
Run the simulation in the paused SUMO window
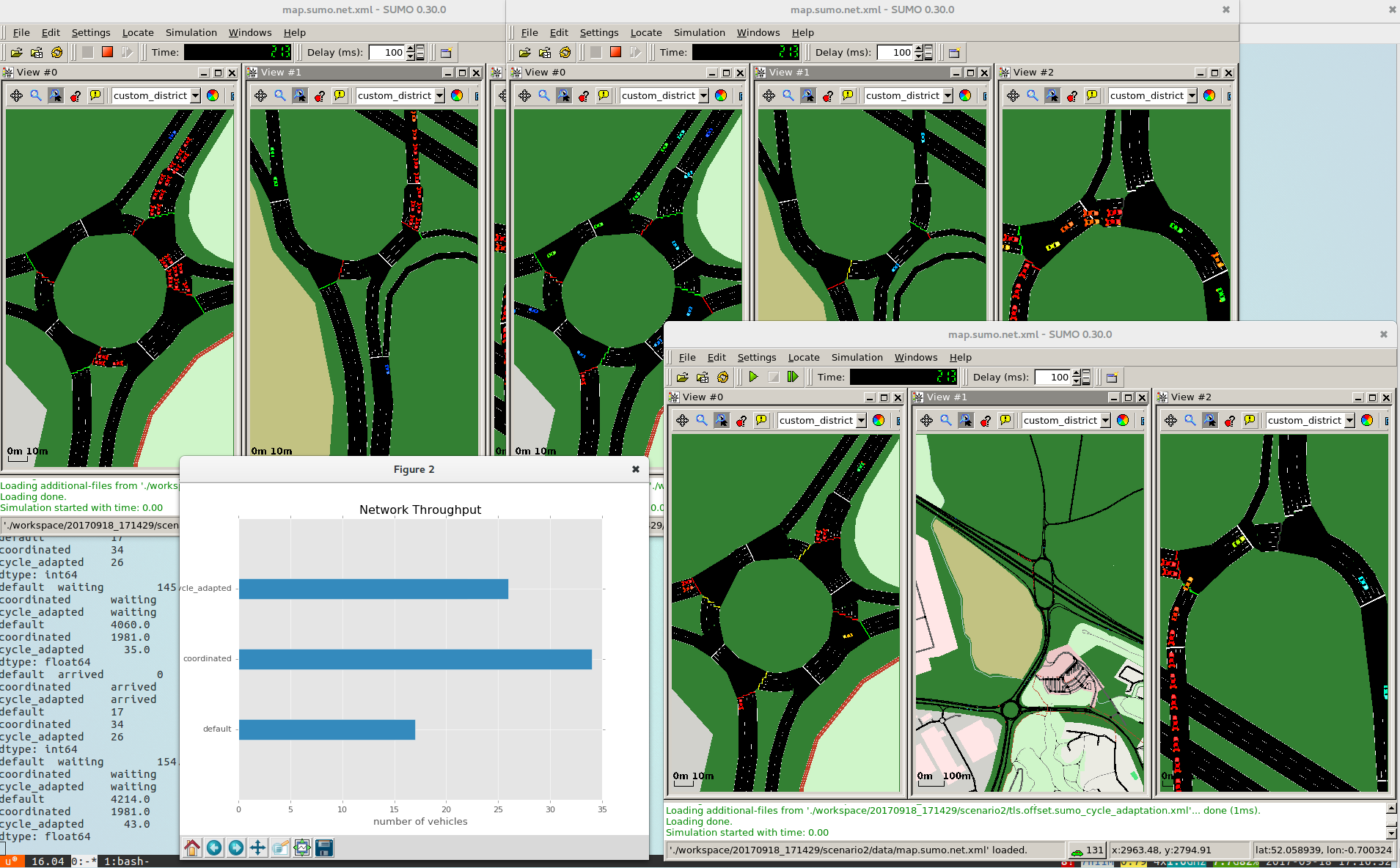[x=753, y=377]
